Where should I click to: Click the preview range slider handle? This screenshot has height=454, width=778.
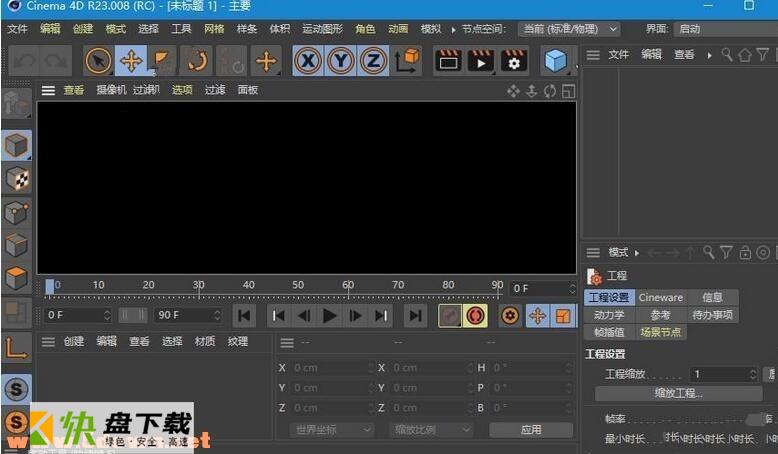pyautogui.click(x=133, y=315)
